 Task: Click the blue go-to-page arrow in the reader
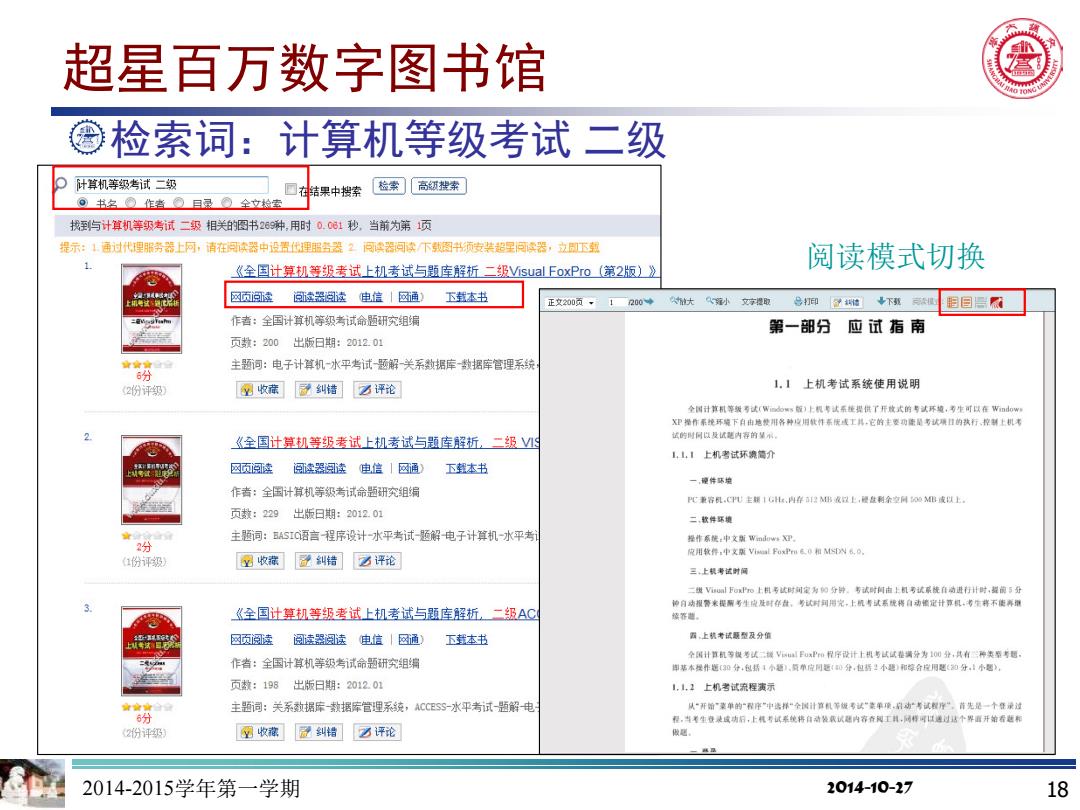[x=649, y=302]
